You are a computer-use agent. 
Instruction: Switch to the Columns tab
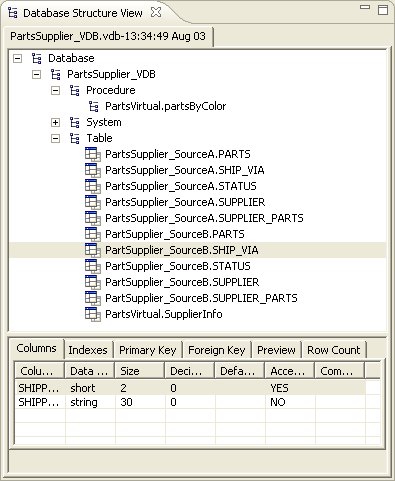point(36,349)
